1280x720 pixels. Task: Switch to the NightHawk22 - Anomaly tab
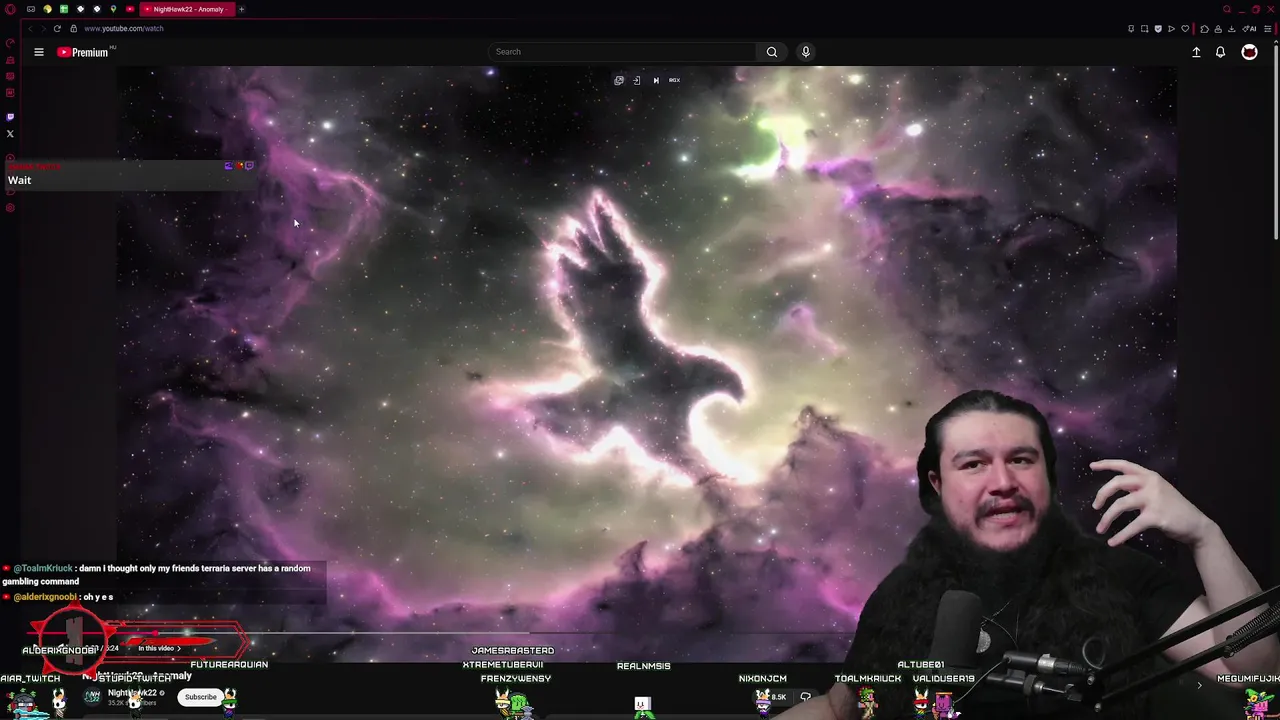(x=187, y=9)
